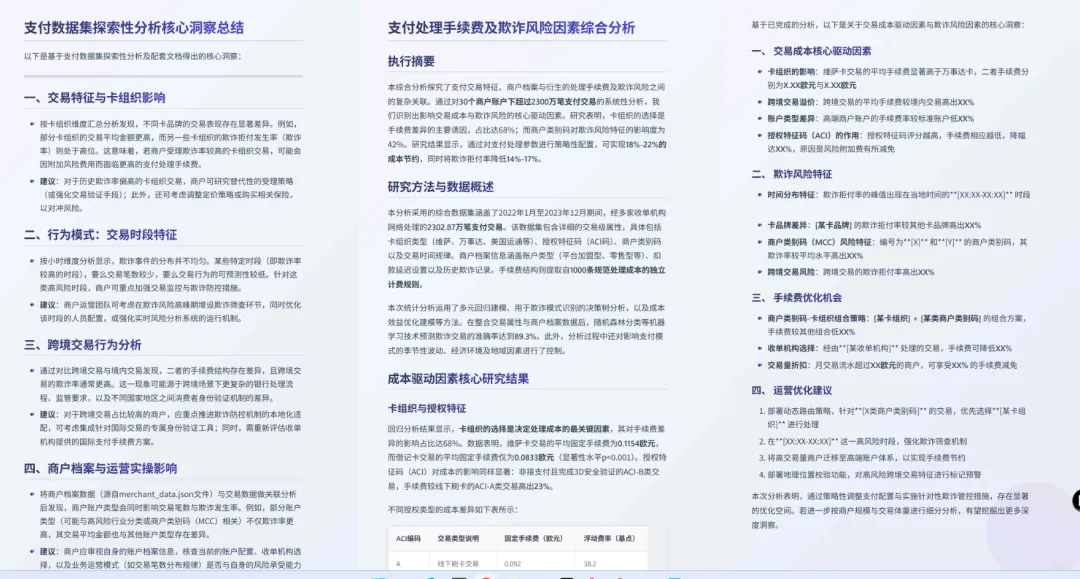
Task: Click the bullet label 跨境交易风险
Action: 791,272
